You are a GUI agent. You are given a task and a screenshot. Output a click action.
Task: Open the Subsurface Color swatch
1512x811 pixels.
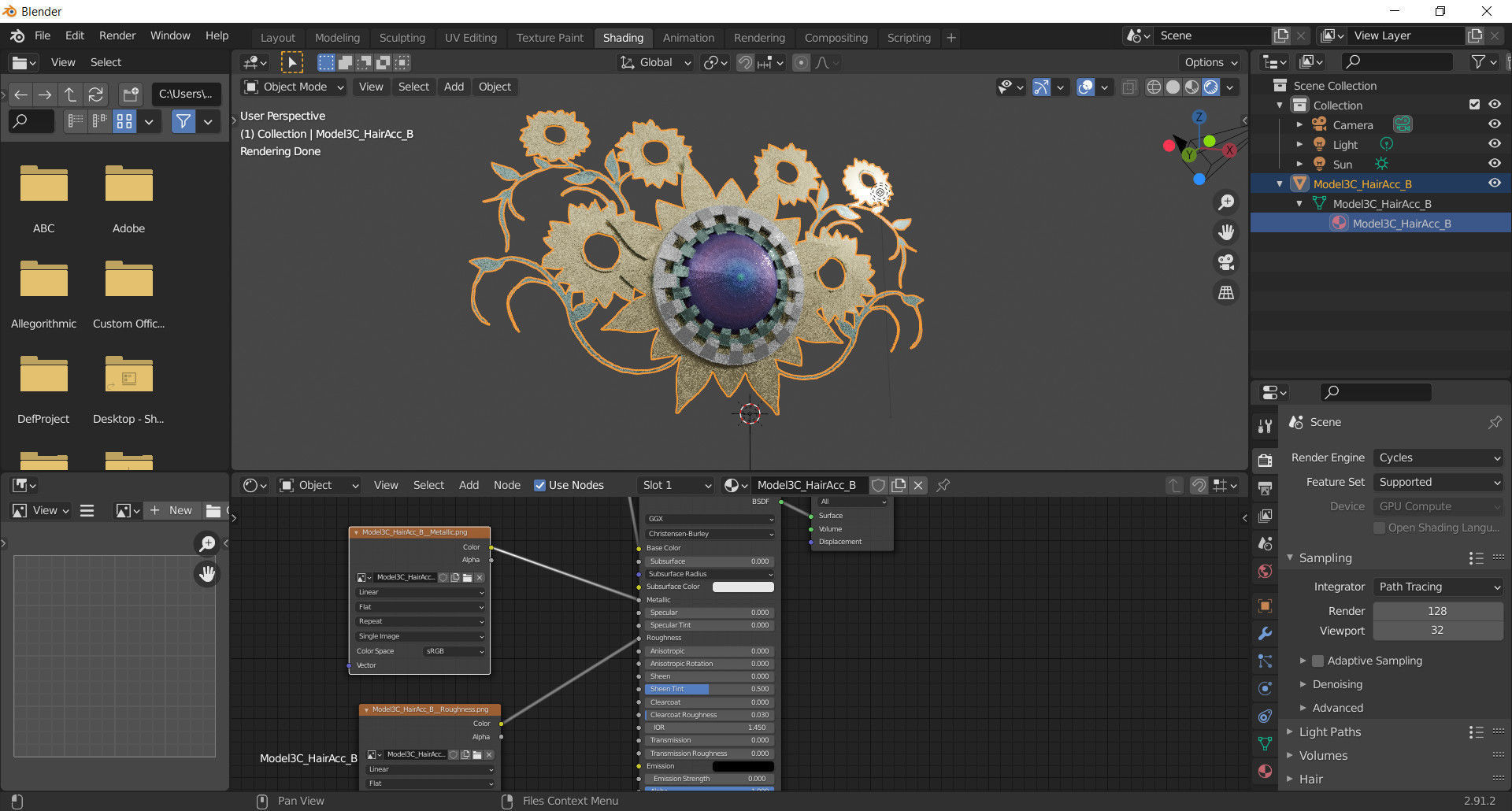[743, 587]
